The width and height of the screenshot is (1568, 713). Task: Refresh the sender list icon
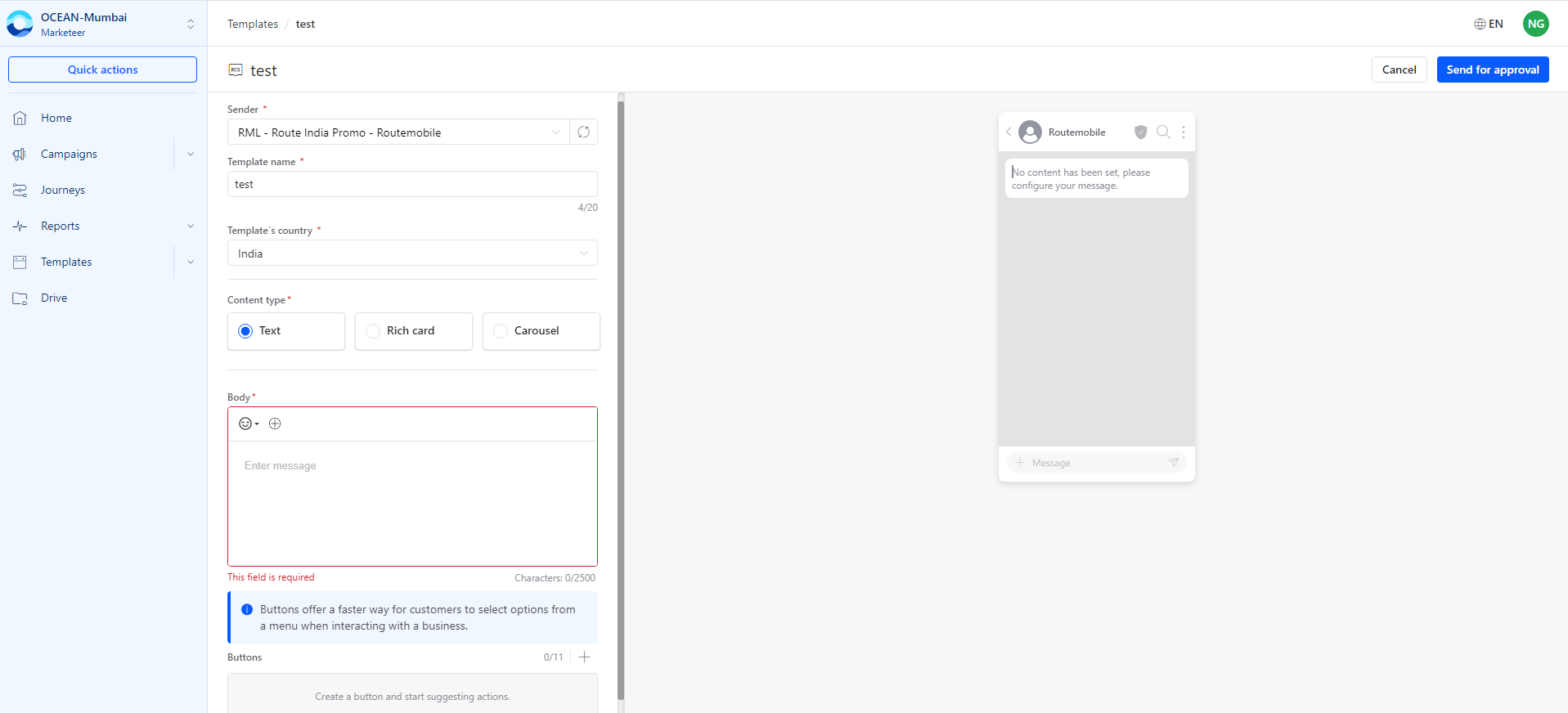point(583,132)
